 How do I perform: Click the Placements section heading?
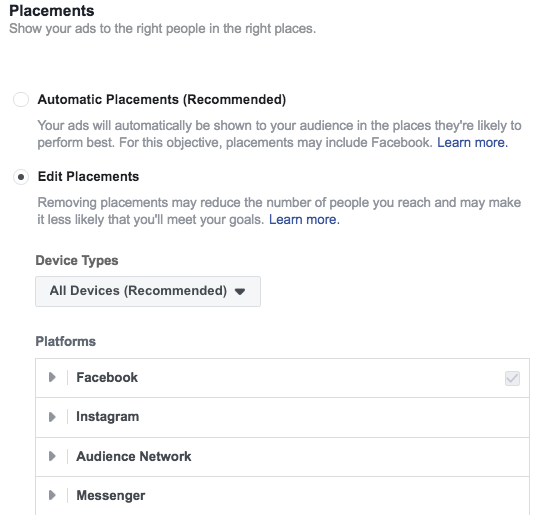click(x=52, y=11)
